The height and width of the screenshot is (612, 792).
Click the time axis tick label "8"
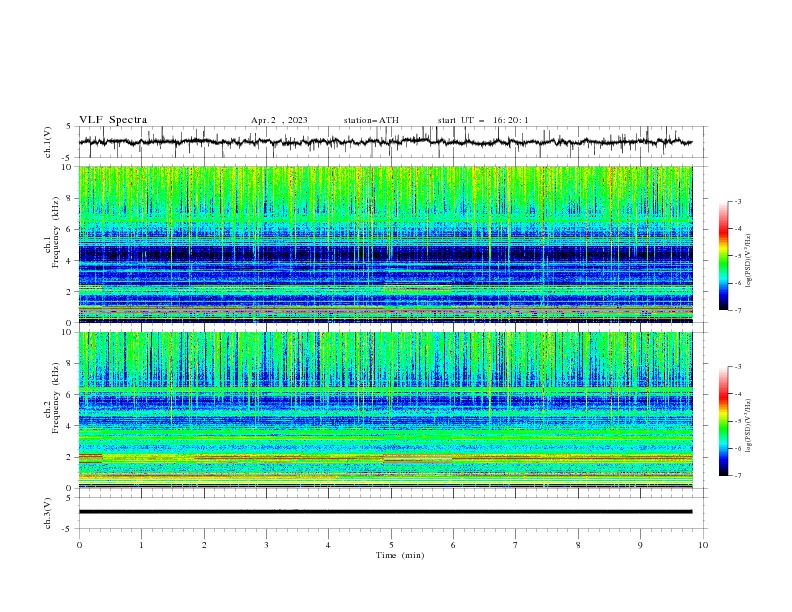pyautogui.click(x=578, y=545)
